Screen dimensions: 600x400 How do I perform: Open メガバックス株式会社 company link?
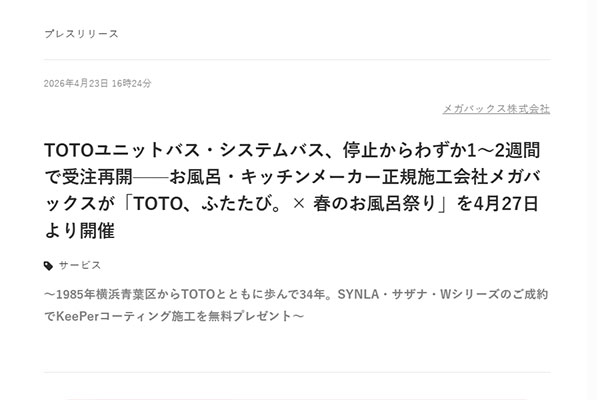496,109
